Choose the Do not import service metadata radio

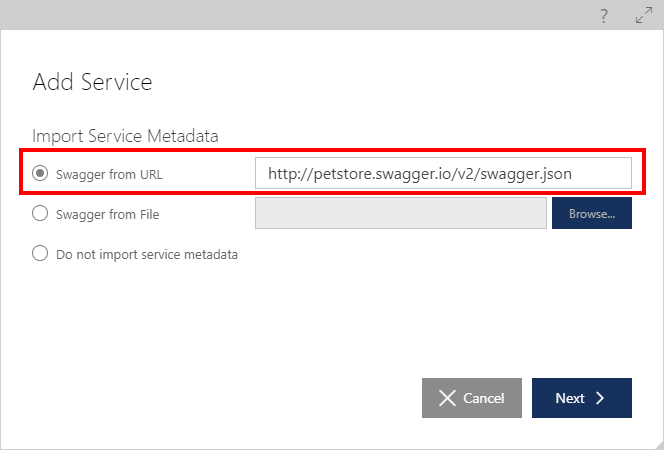pos(40,253)
